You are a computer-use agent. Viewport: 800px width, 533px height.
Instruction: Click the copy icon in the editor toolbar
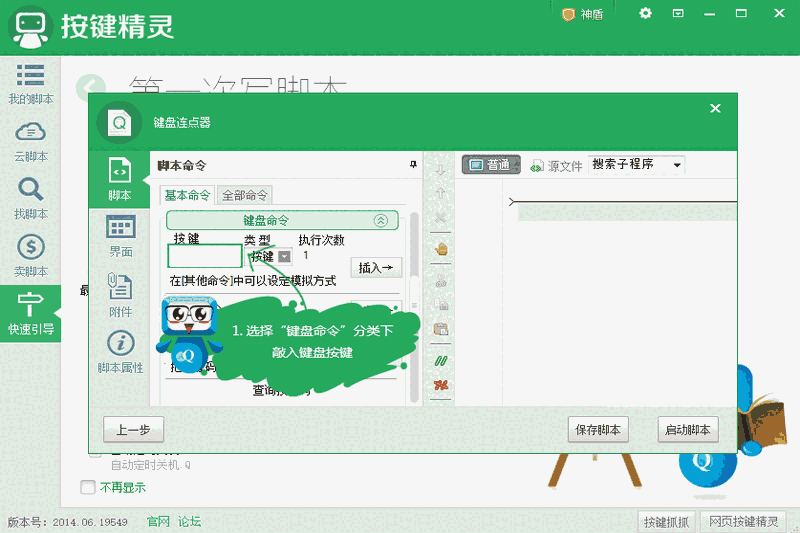[441, 304]
